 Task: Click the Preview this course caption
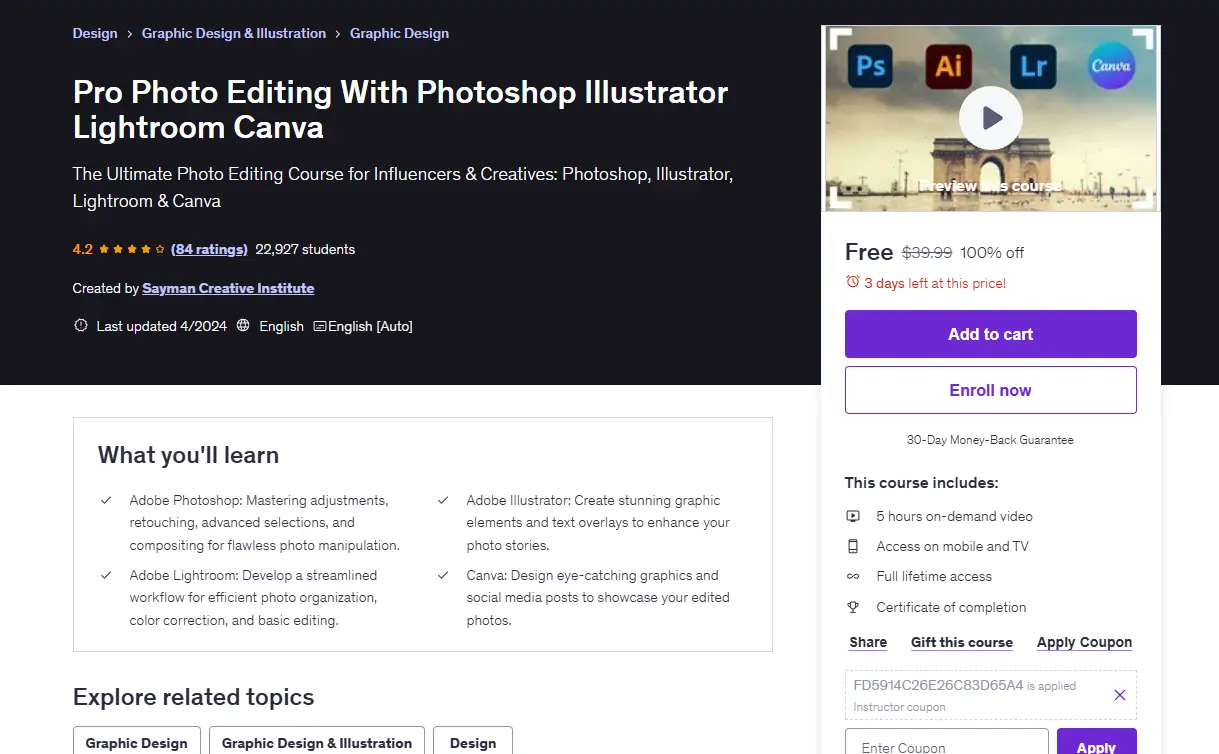click(x=990, y=186)
